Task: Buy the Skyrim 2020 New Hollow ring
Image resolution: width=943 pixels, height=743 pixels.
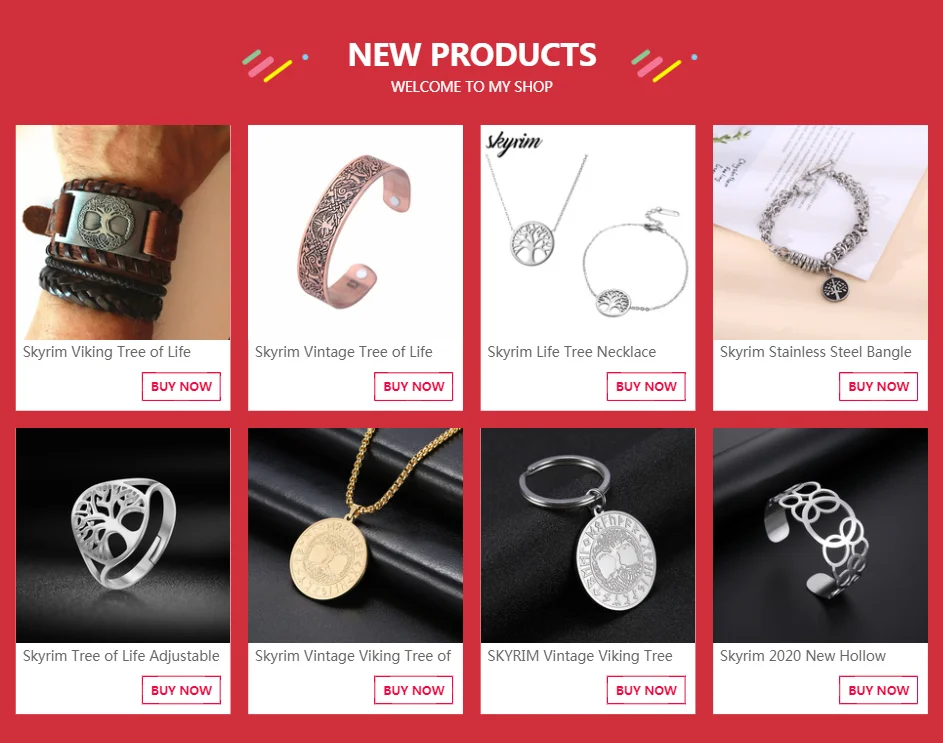Action: tap(879, 690)
